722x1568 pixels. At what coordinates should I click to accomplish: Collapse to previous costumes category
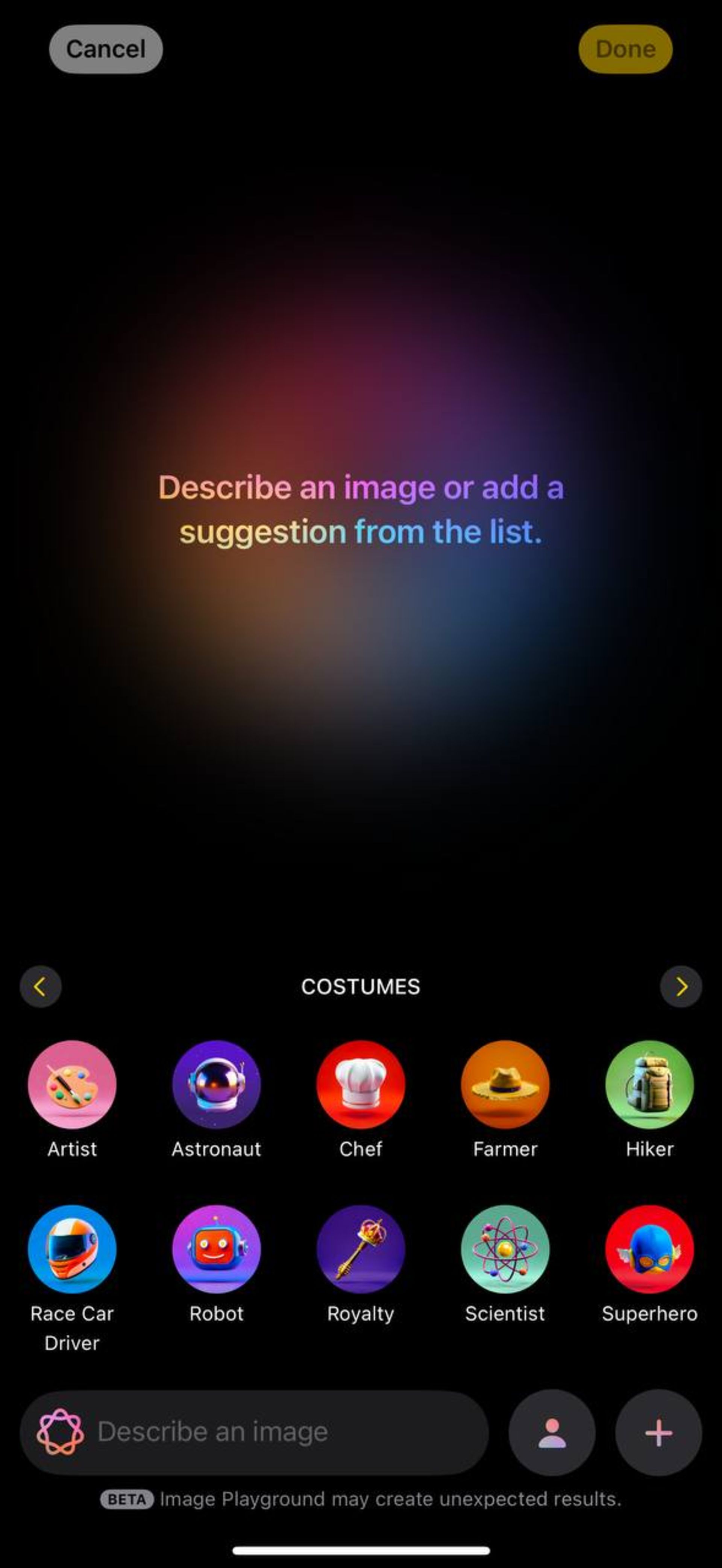(x=40, y=987)
